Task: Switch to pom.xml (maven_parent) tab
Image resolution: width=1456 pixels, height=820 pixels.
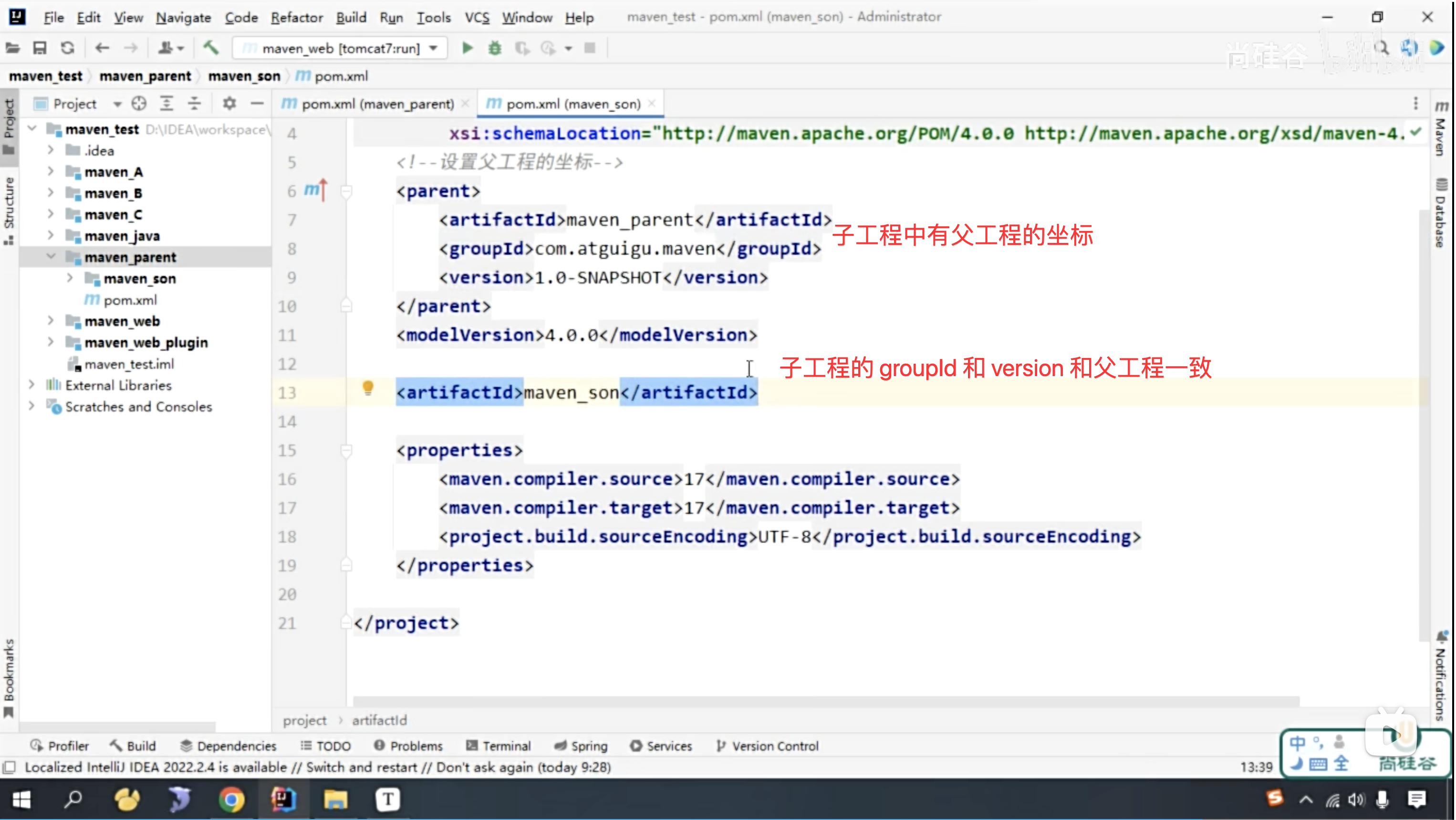Action: coord(377,104)
